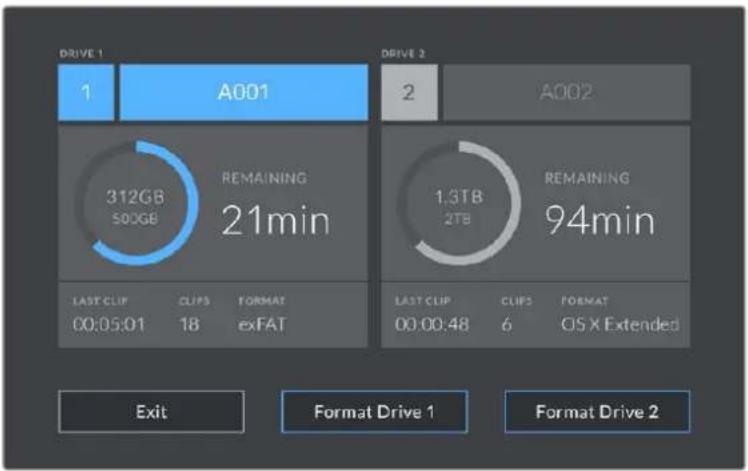Click last clip time 00:05:01
The width and height of the screenshot is (748, 471).
coord(109,324)
